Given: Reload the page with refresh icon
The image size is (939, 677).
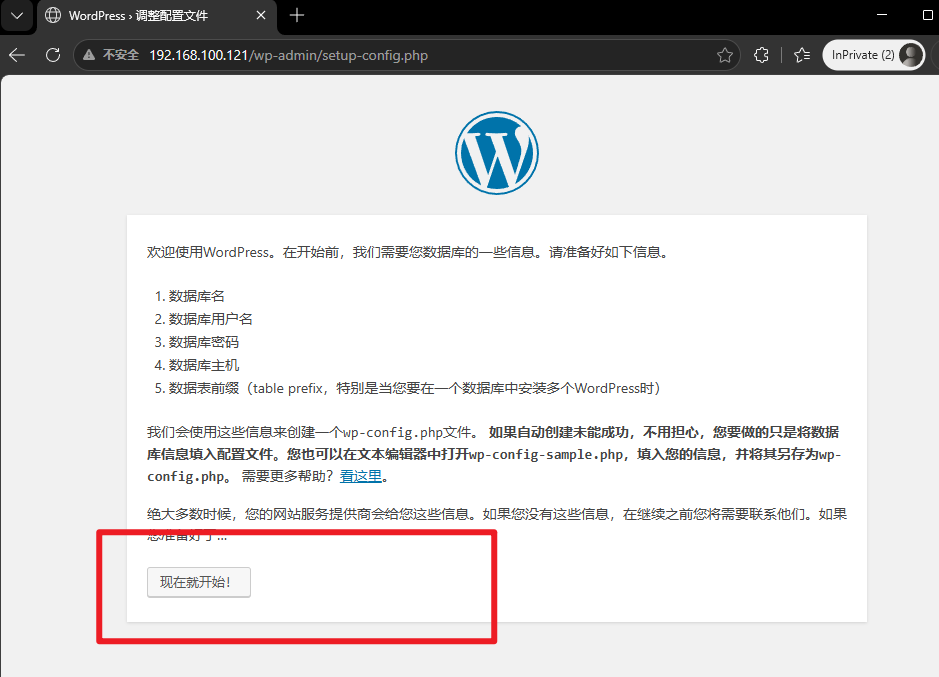Looking at the screenshot, I should coord(53,55).
